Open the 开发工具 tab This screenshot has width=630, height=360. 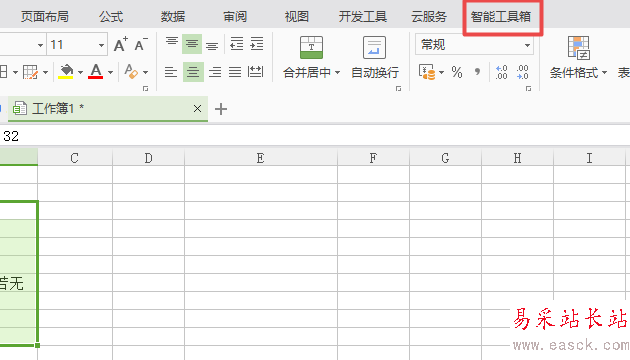[x=362, y=16]
